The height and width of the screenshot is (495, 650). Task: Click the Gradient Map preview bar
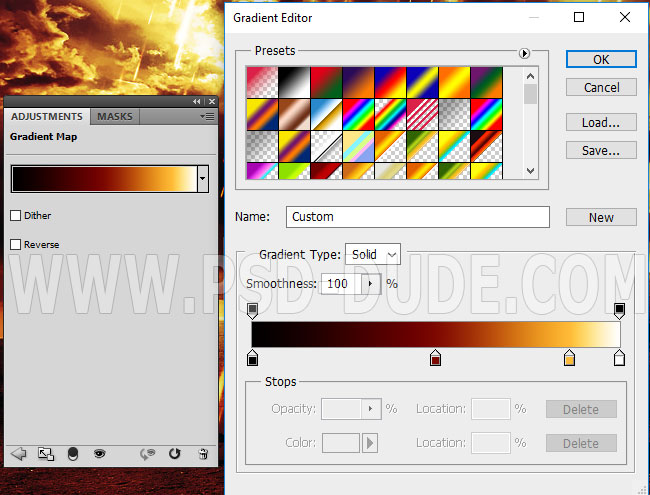click(x=104, y=179)
